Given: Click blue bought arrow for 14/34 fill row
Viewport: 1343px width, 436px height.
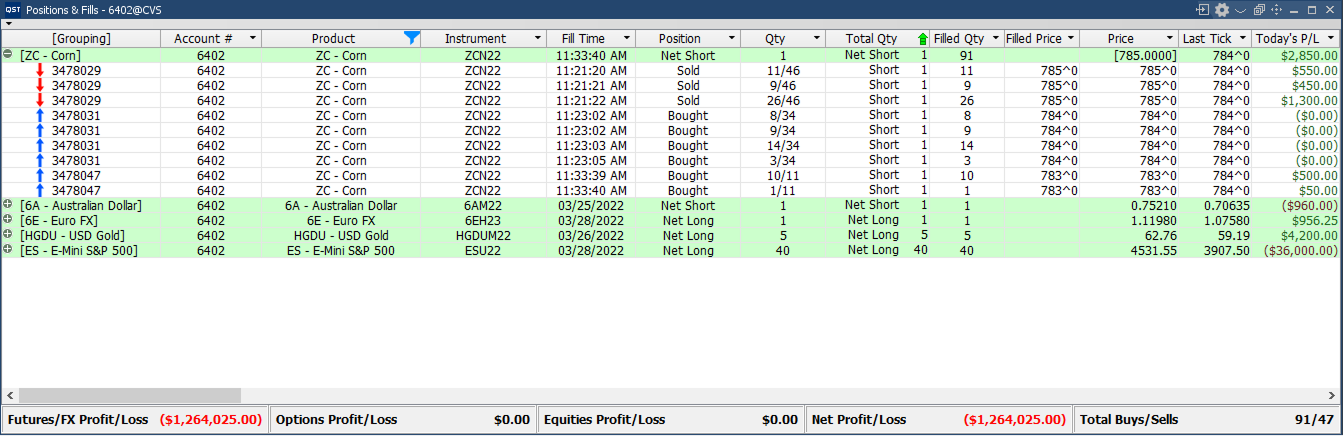Looking at the screenshot, I should point(39,146).
